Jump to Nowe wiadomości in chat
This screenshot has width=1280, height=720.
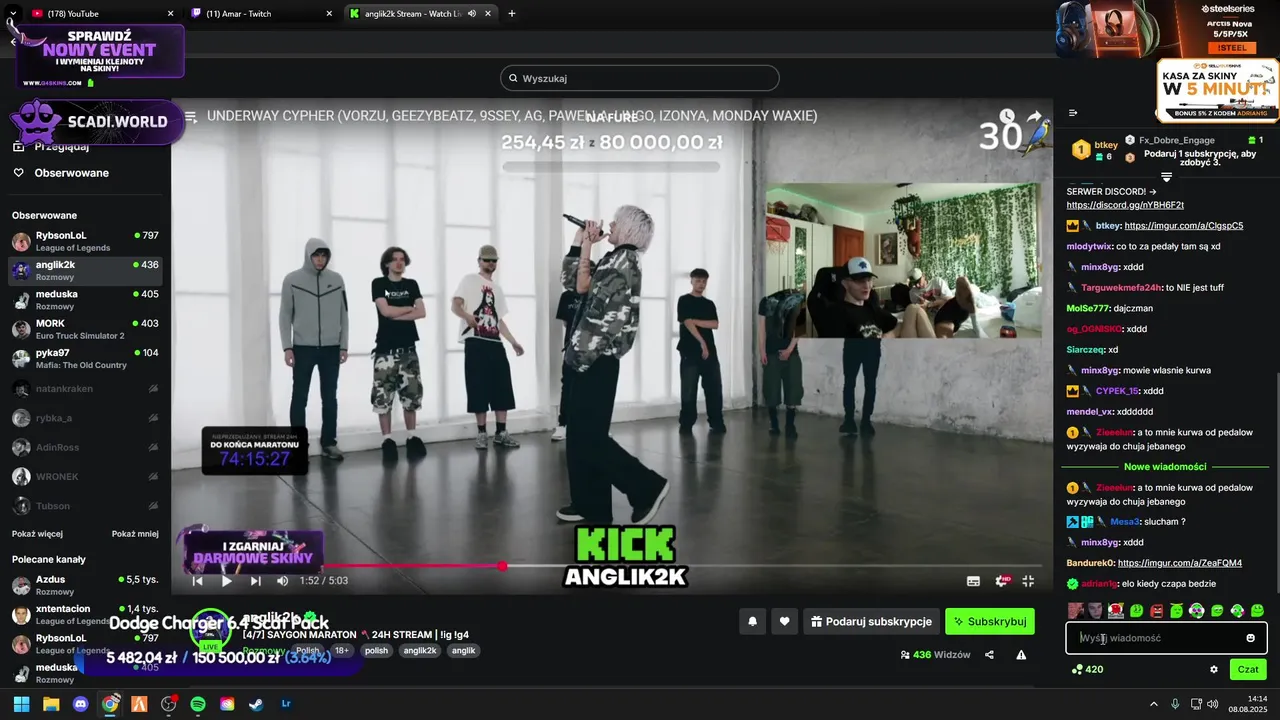(1165, 467)
